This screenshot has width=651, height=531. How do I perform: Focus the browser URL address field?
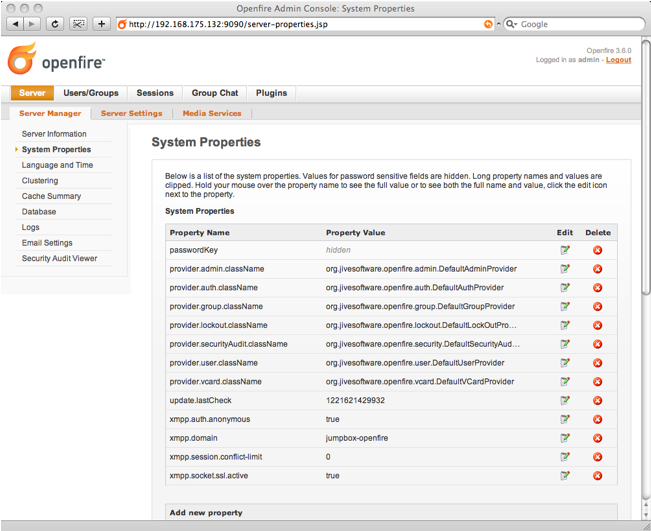[305, 24]
